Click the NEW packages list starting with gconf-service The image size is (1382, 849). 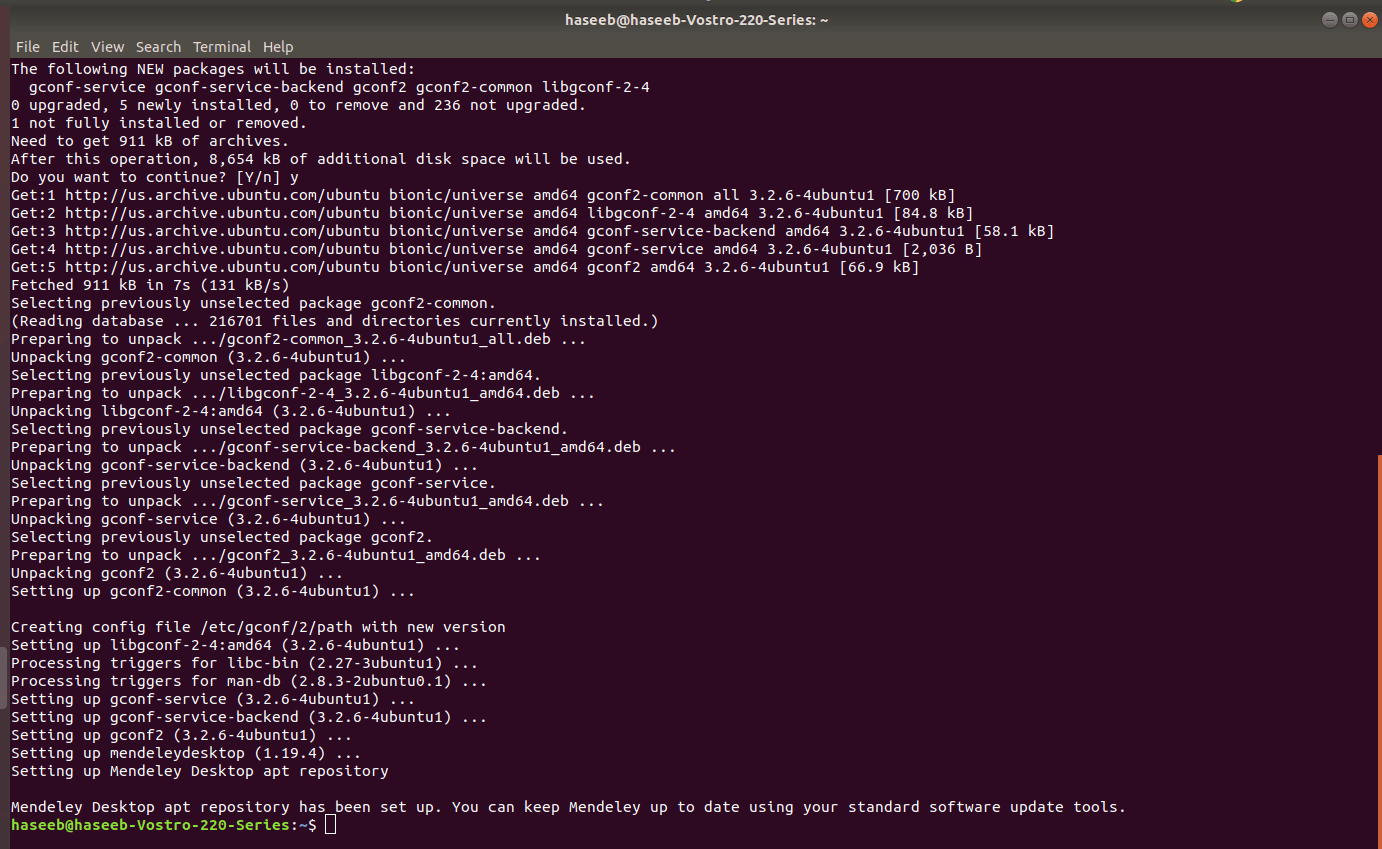pyautogui.click(x=340, y=87)
